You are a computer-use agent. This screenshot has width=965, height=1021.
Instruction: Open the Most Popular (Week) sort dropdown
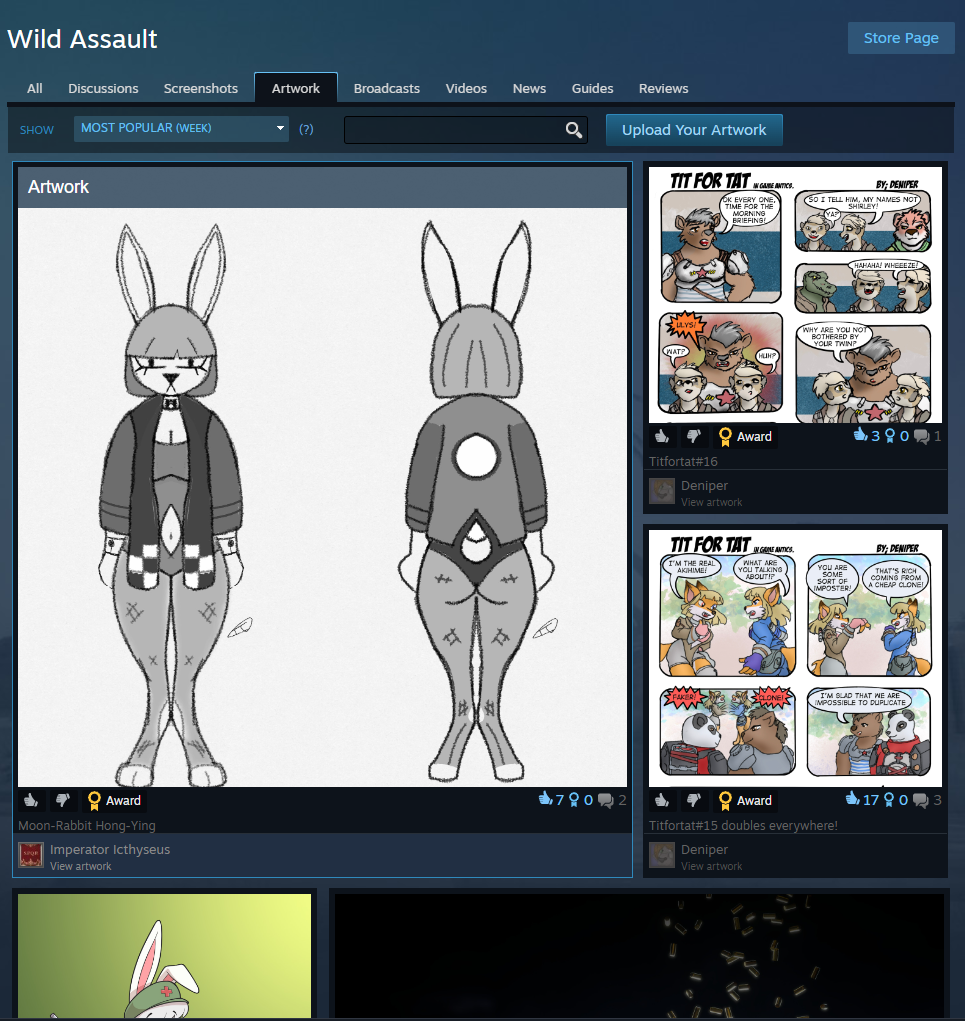[181, 128]
